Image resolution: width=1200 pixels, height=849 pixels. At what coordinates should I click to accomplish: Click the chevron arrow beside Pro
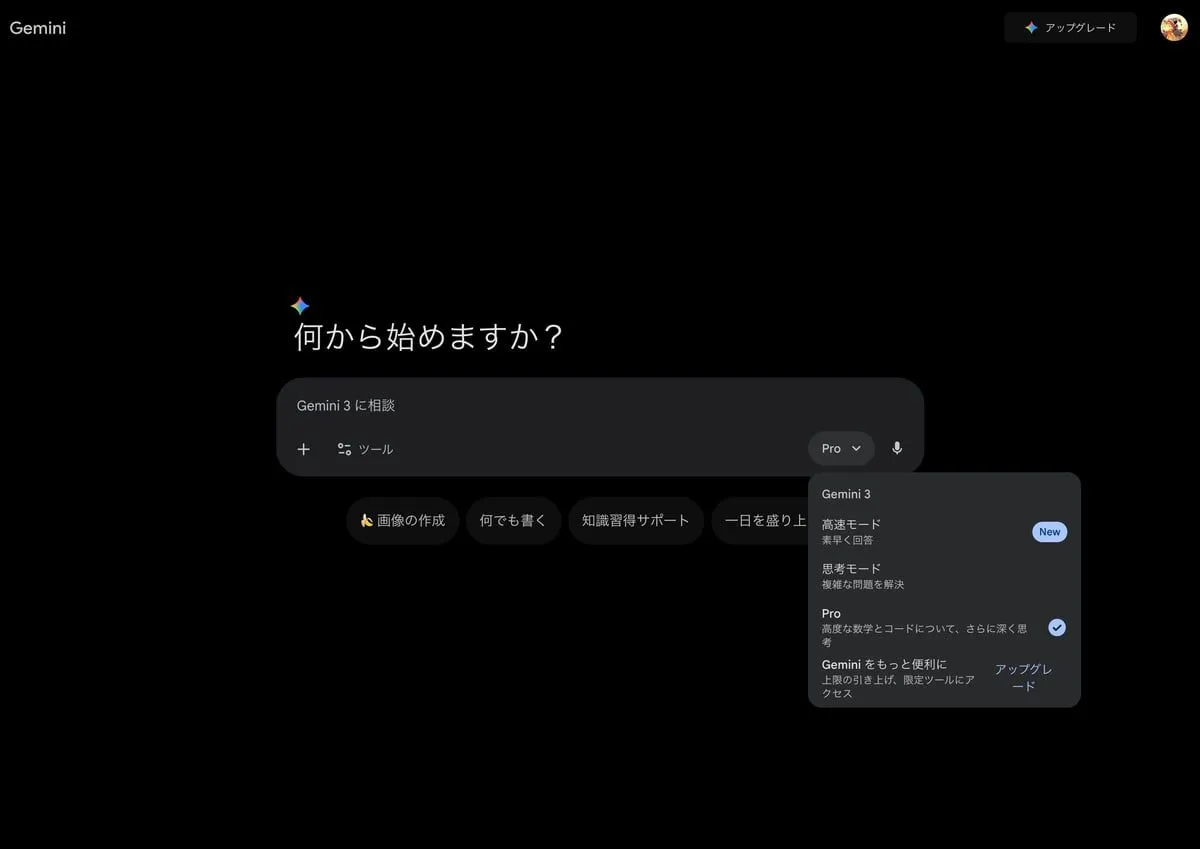coord(856,449)
